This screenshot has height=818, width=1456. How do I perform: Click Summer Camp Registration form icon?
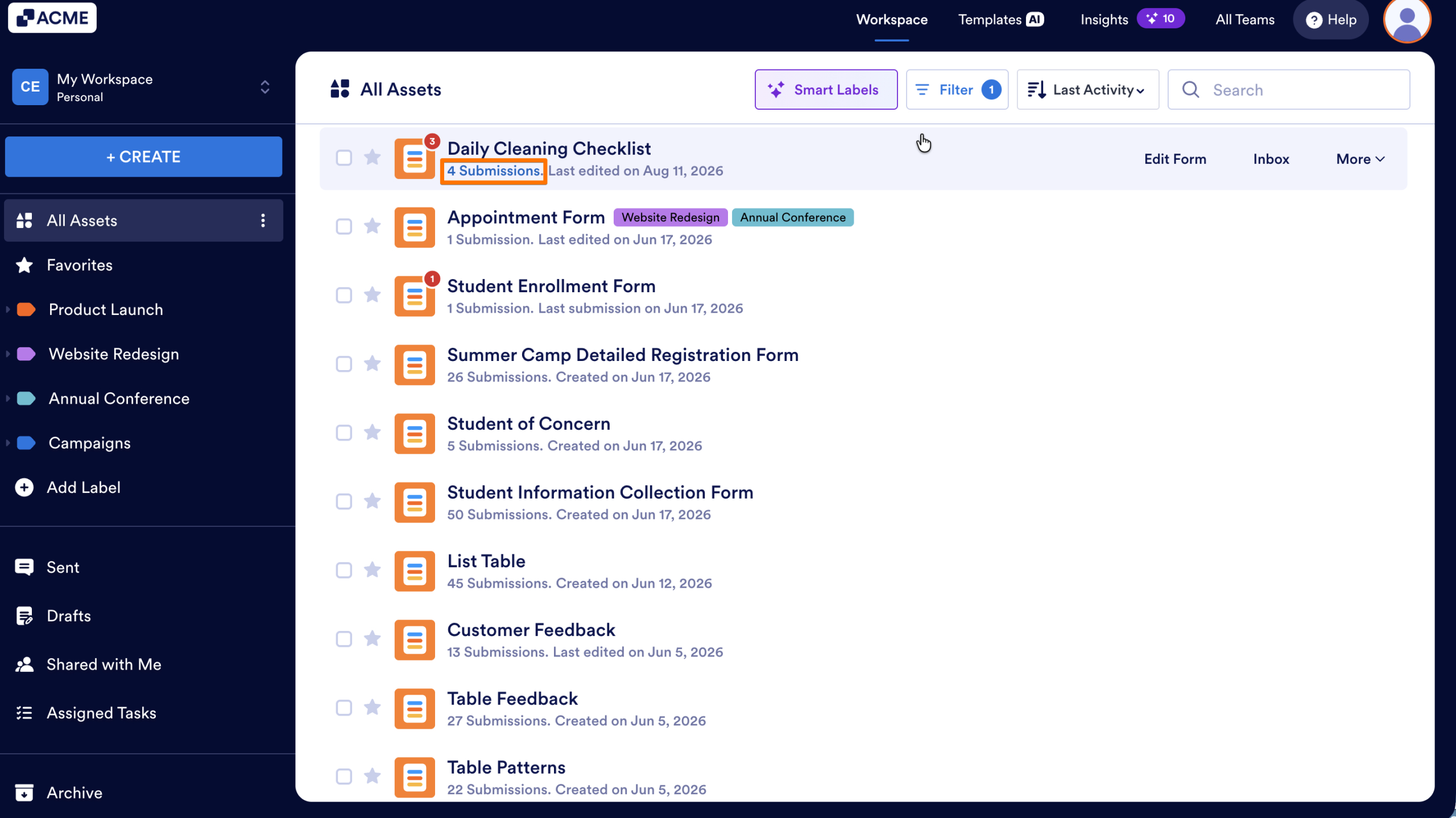415,365
